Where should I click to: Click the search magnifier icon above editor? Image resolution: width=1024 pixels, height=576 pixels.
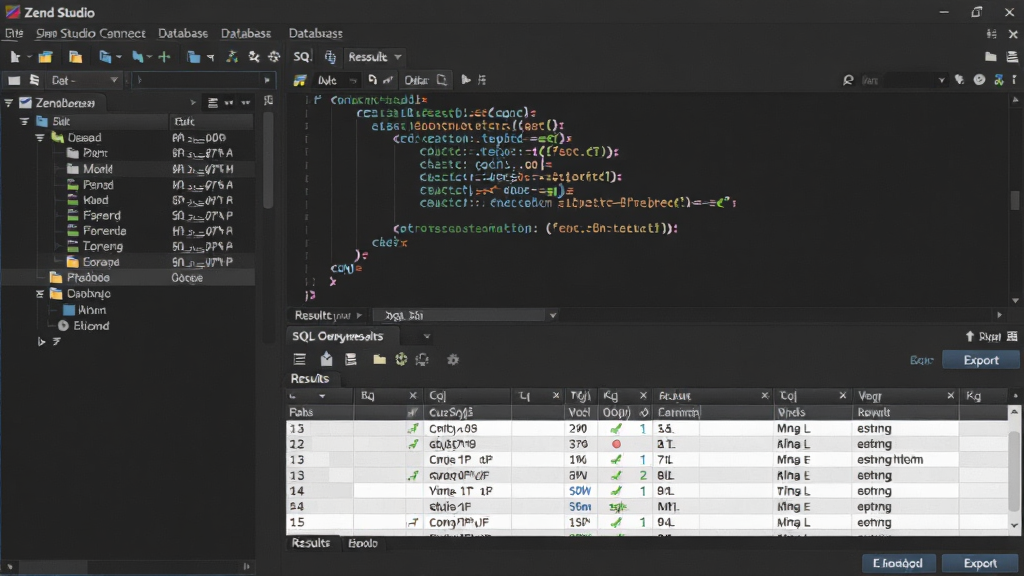pos(848,80)
